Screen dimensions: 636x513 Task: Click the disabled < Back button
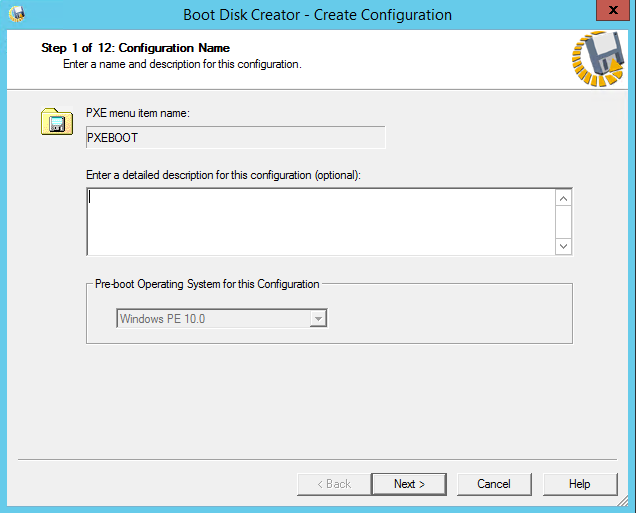coord(334,484)
